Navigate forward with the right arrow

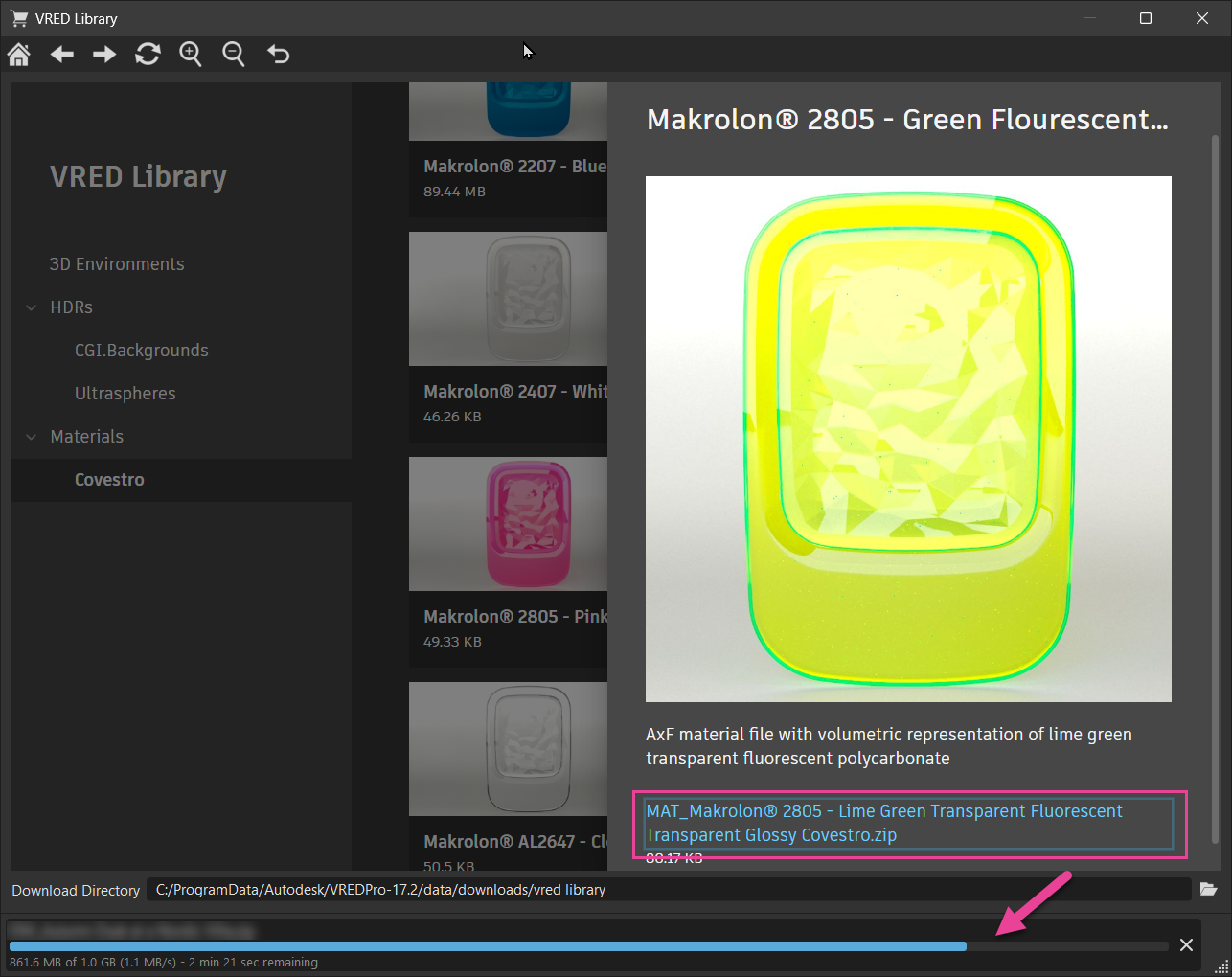(x=104, y=55)
